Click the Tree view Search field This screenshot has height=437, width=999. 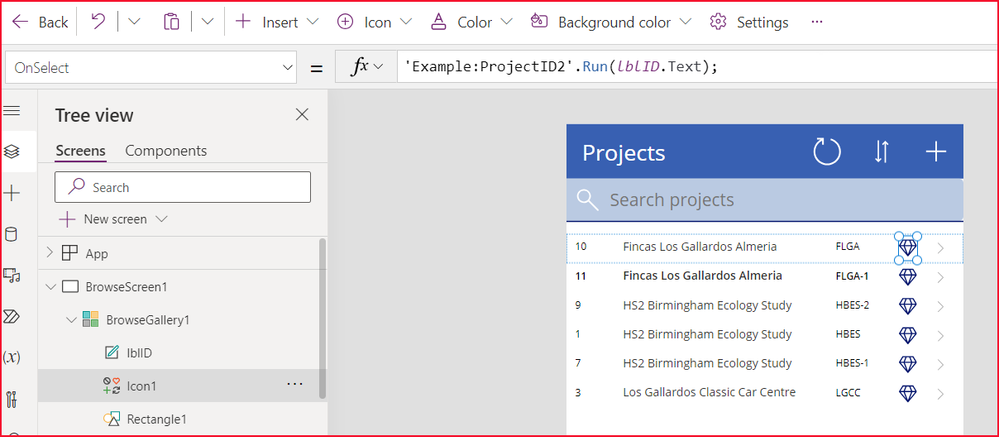pyautogui.click(x=183, y=187)
